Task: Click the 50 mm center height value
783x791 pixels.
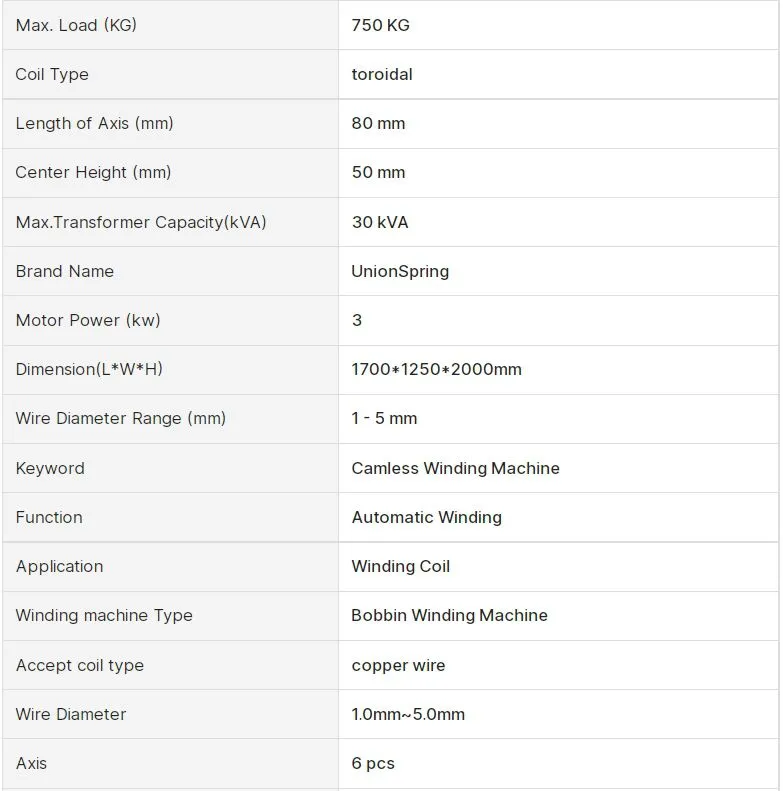Action: 378,173
